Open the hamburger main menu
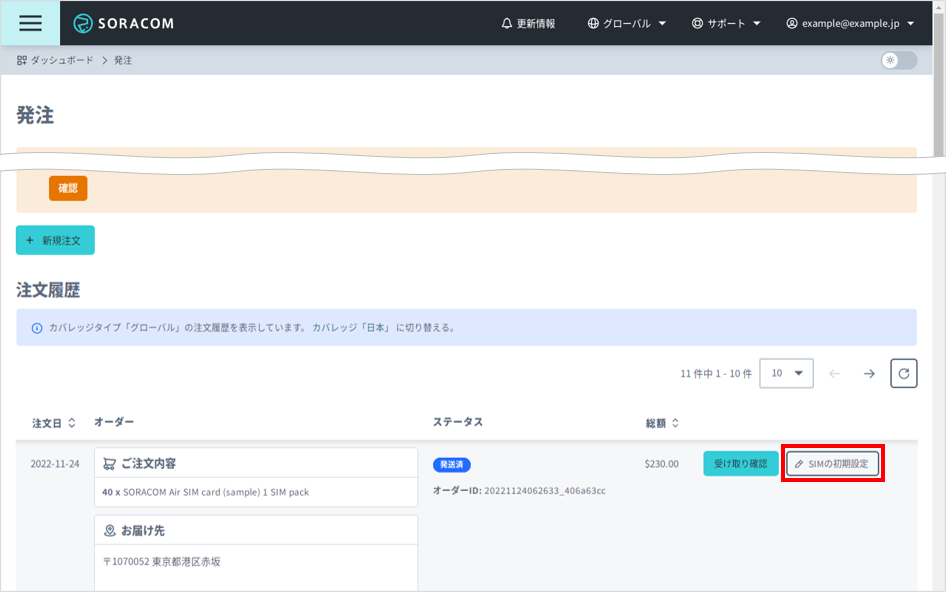Screen dimensions: 946x592 click(x=30, y=23)
